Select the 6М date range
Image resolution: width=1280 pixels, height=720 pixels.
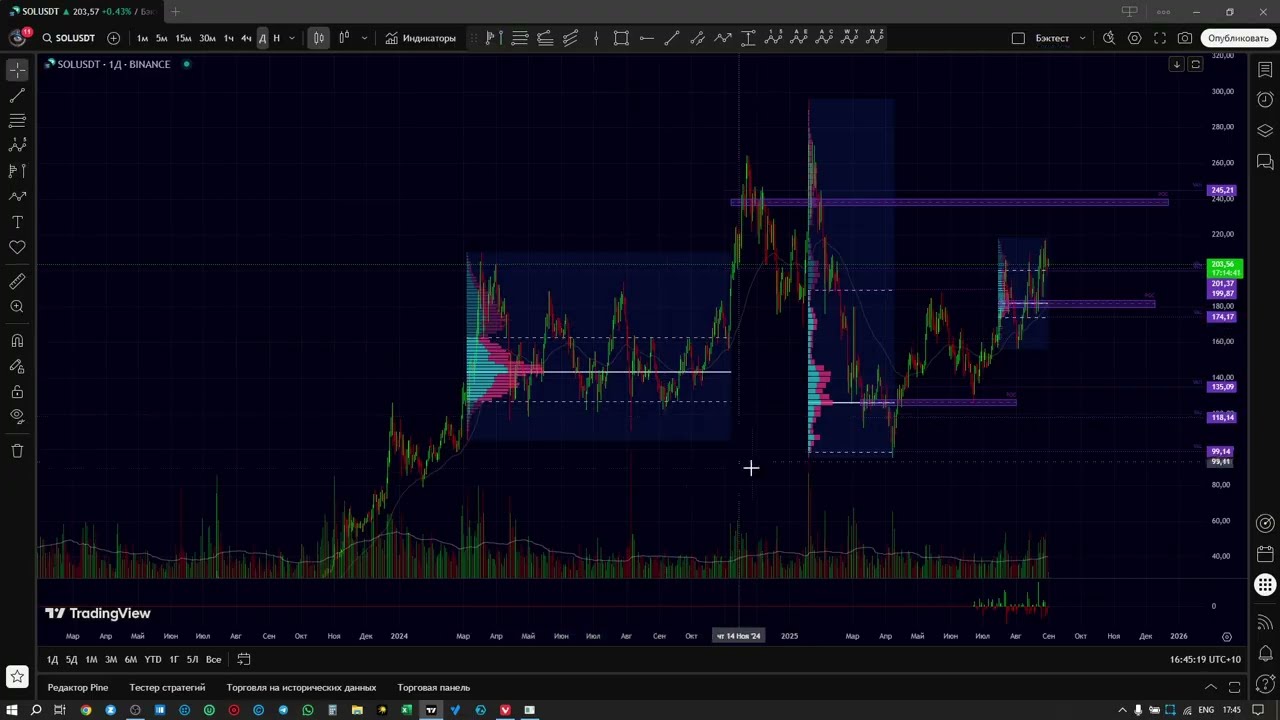point(130,659)
